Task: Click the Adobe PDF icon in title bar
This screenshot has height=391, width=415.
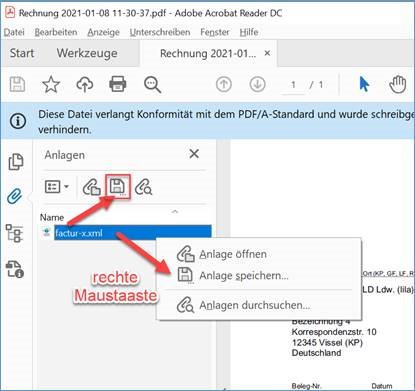Action: 10,13
